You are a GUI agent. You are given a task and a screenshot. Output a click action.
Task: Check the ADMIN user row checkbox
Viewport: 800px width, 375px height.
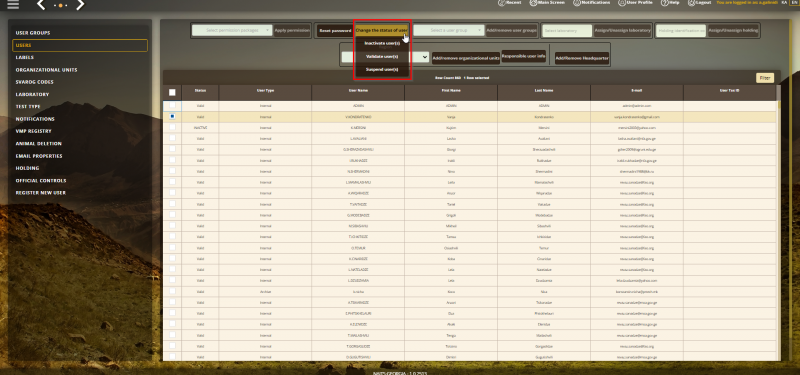click(172, 105)
